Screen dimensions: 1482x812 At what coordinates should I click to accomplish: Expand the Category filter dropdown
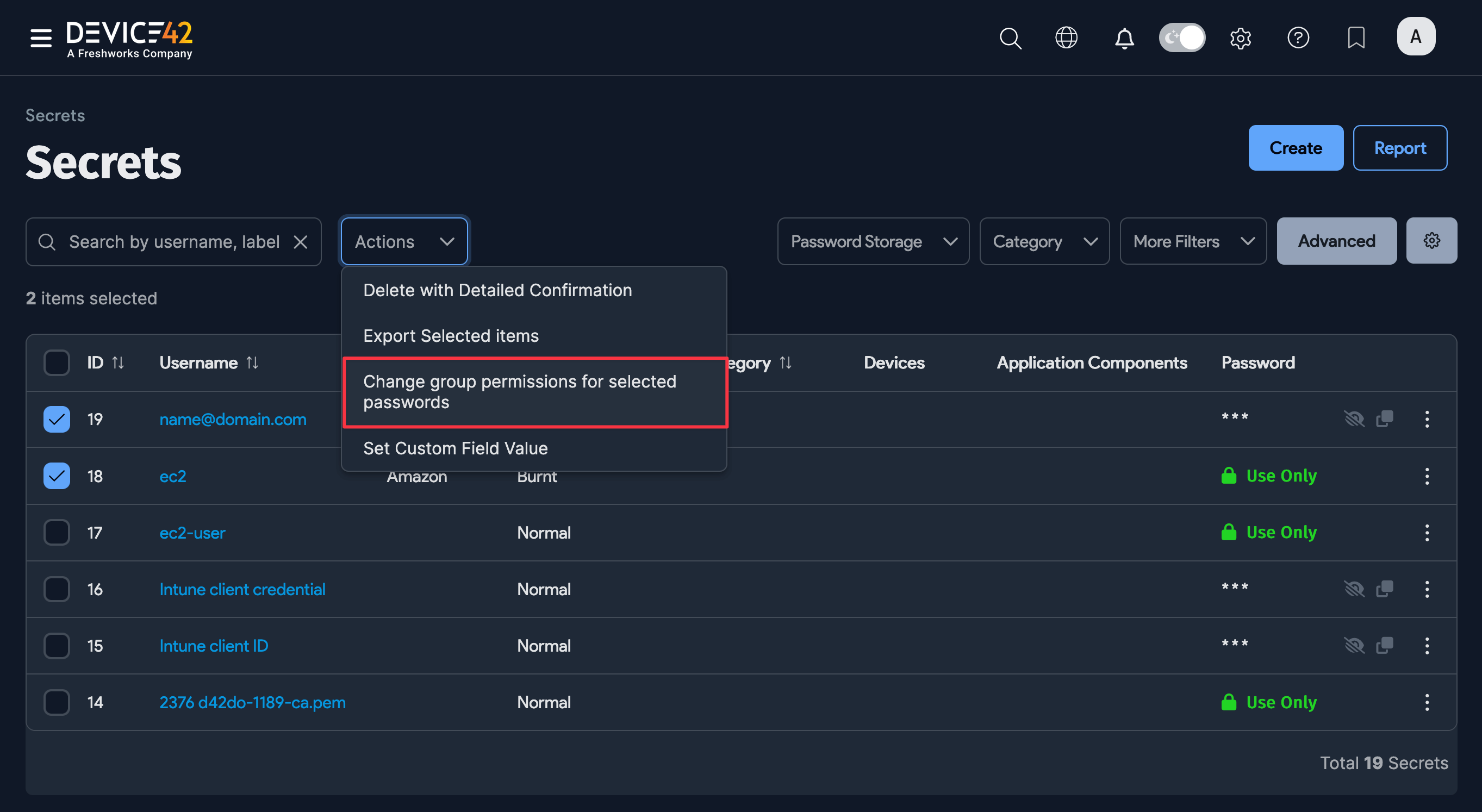pos(1044,241)
